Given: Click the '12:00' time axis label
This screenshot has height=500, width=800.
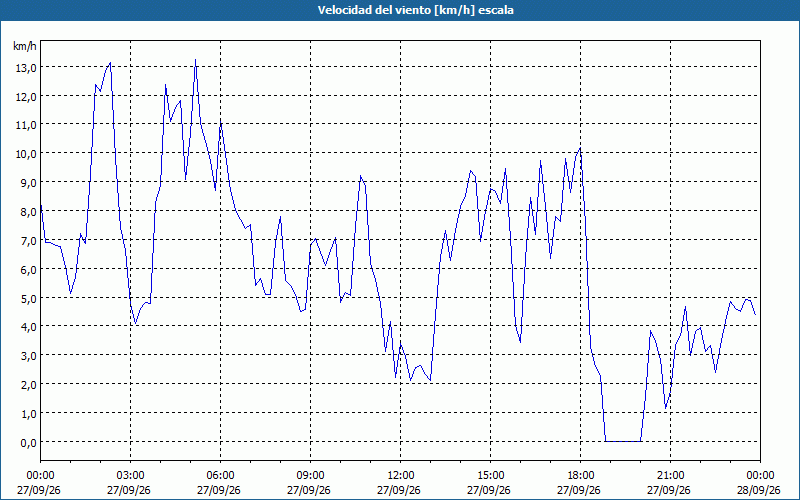Looking at the screenshot, I should click(401, 476).
